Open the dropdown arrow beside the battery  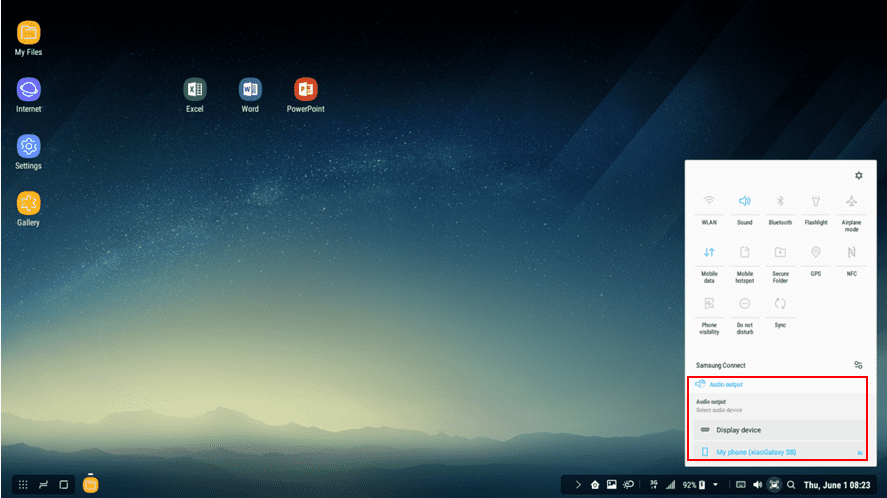(715, 485)
